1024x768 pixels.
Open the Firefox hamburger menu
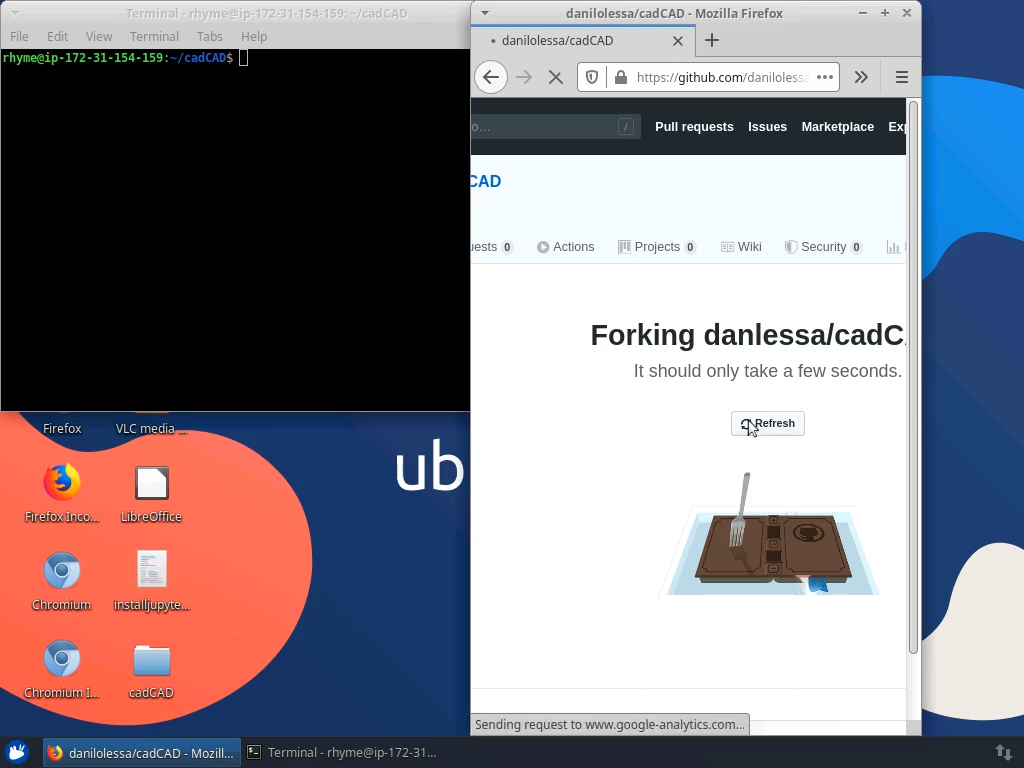pyautogui.click(x=901, y=77)
